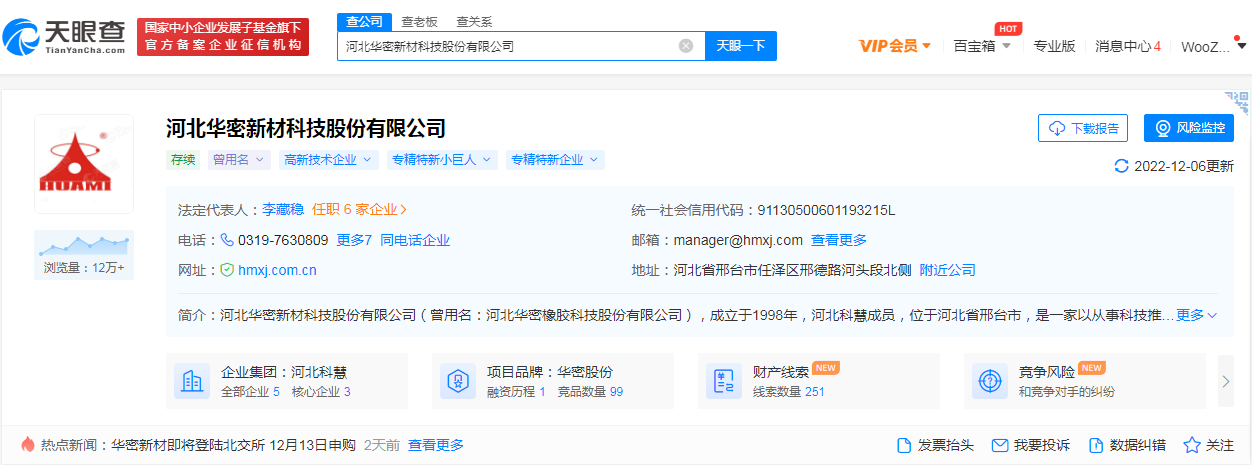Open the VIP会员 dropdown

(x=896, y=46)
